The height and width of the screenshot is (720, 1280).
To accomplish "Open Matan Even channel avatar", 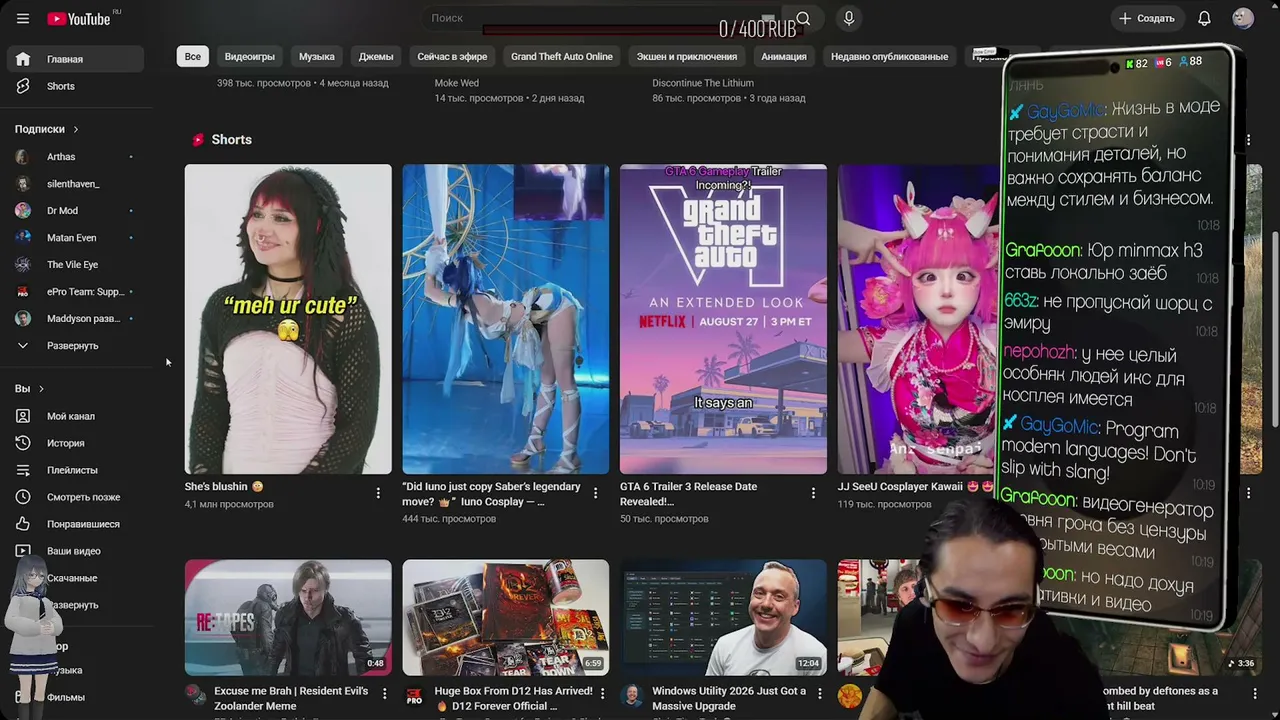I will [x=23, y=238].
